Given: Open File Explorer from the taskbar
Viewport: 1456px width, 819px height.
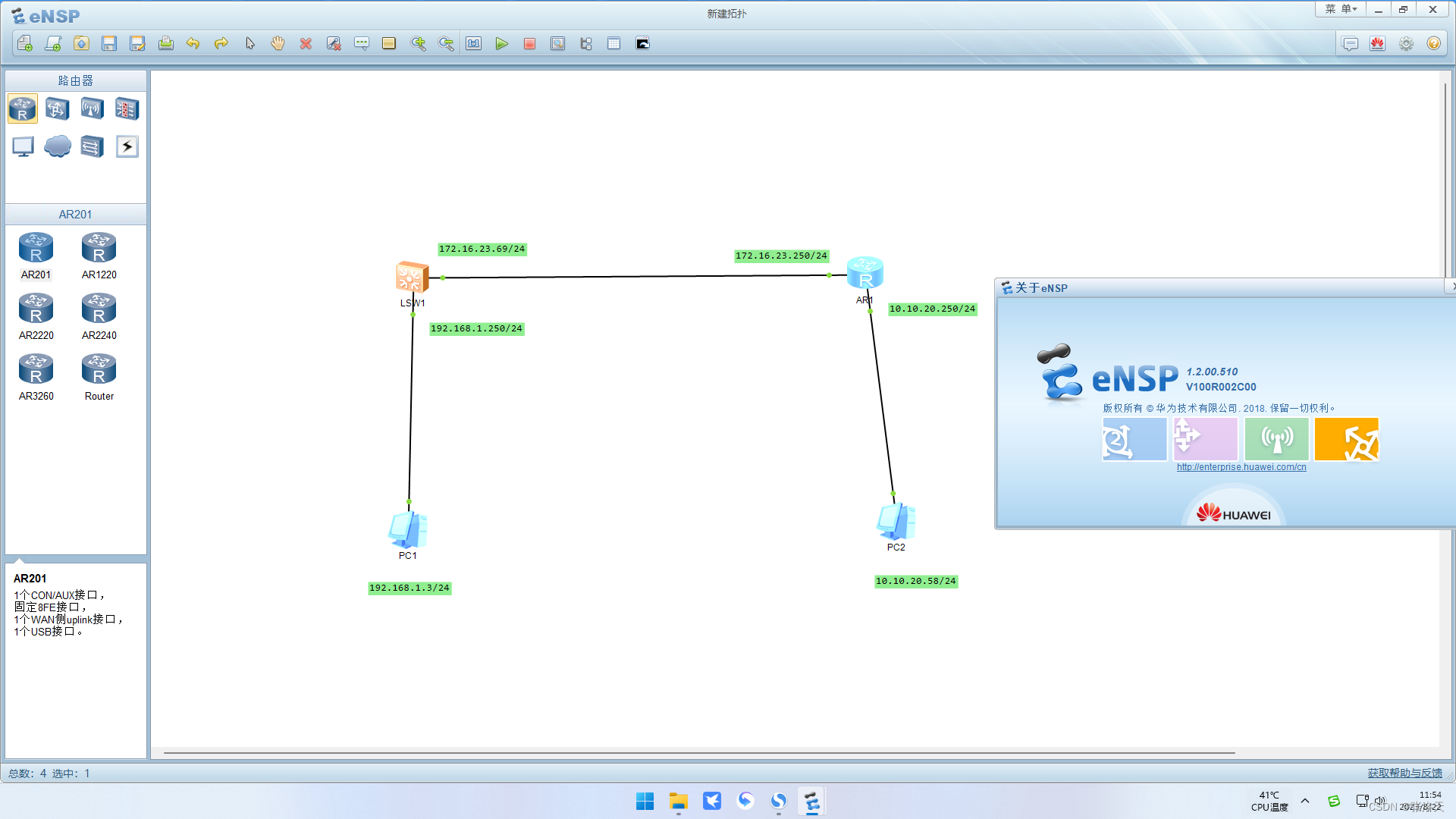Looking at the screenshot, I should pyautogui.click(x=678, y=802).
